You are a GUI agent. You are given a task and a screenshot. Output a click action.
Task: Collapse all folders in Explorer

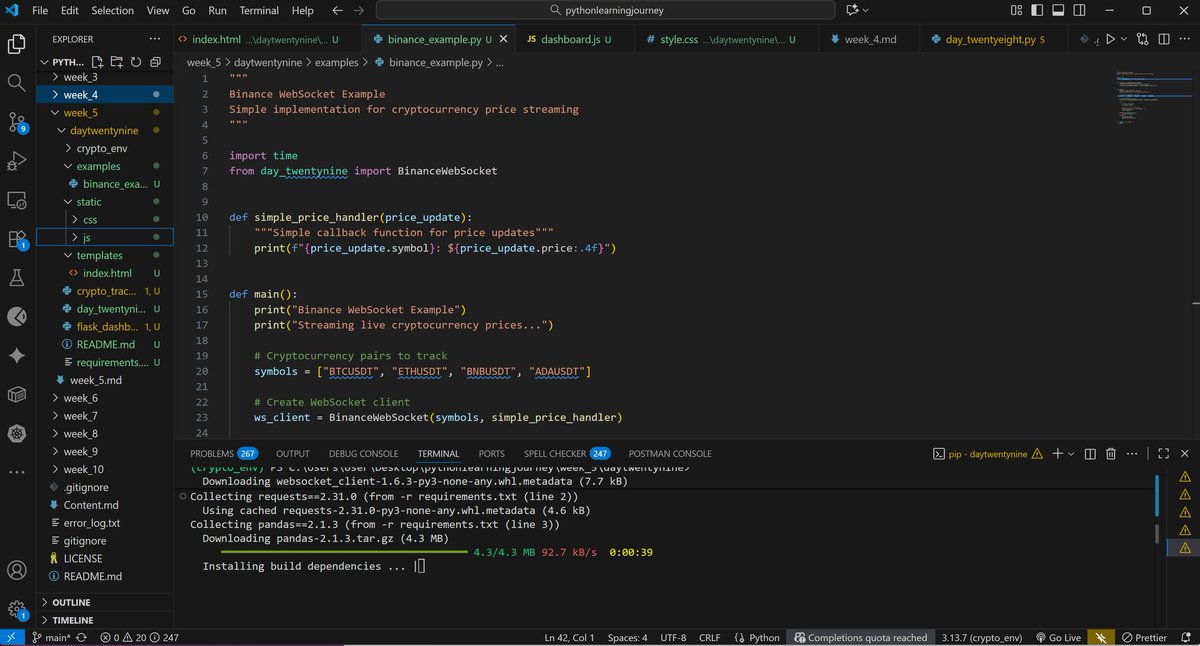tap(153, 62)
